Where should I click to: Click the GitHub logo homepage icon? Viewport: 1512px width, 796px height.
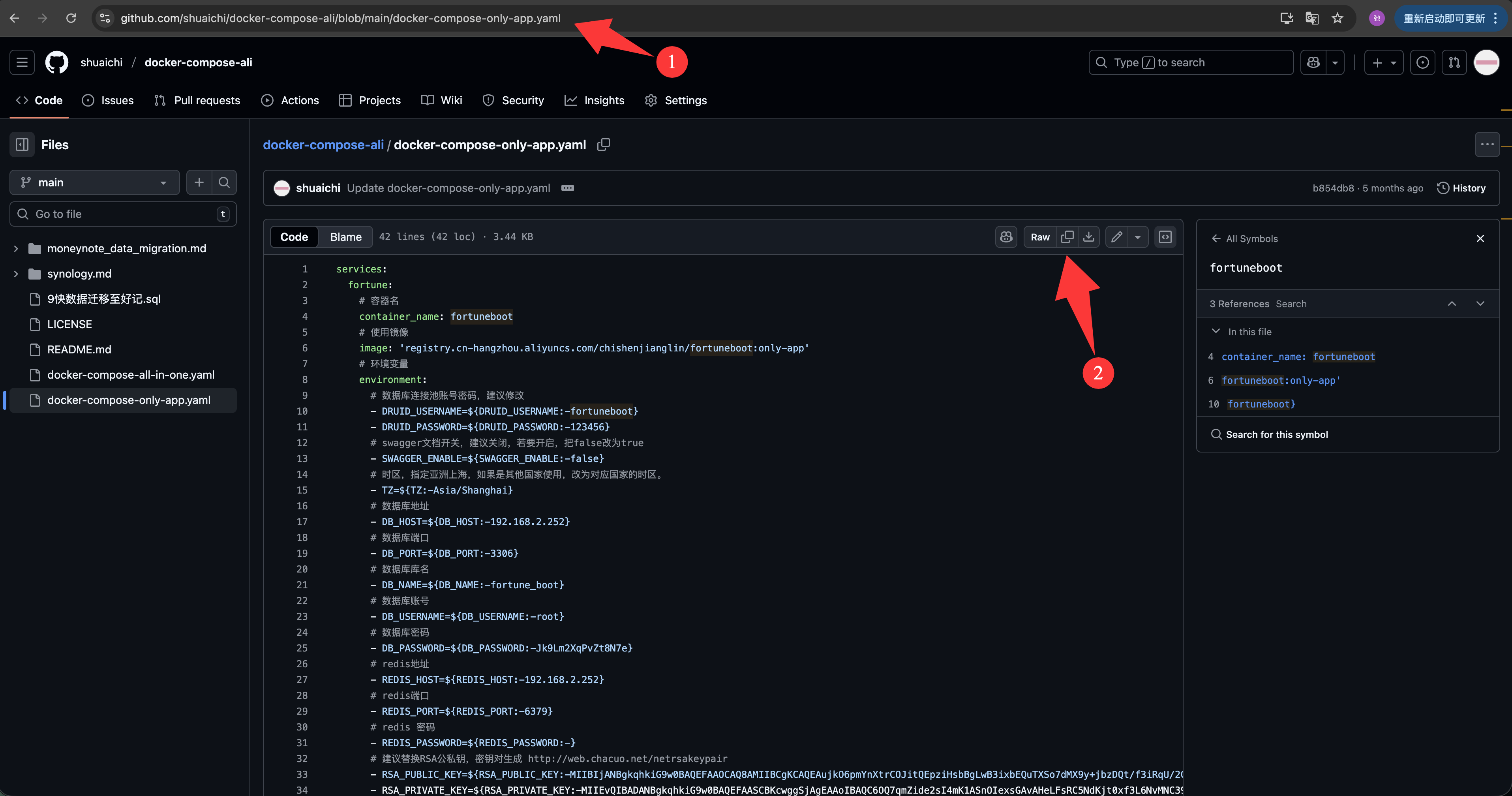tap(57, 62)
